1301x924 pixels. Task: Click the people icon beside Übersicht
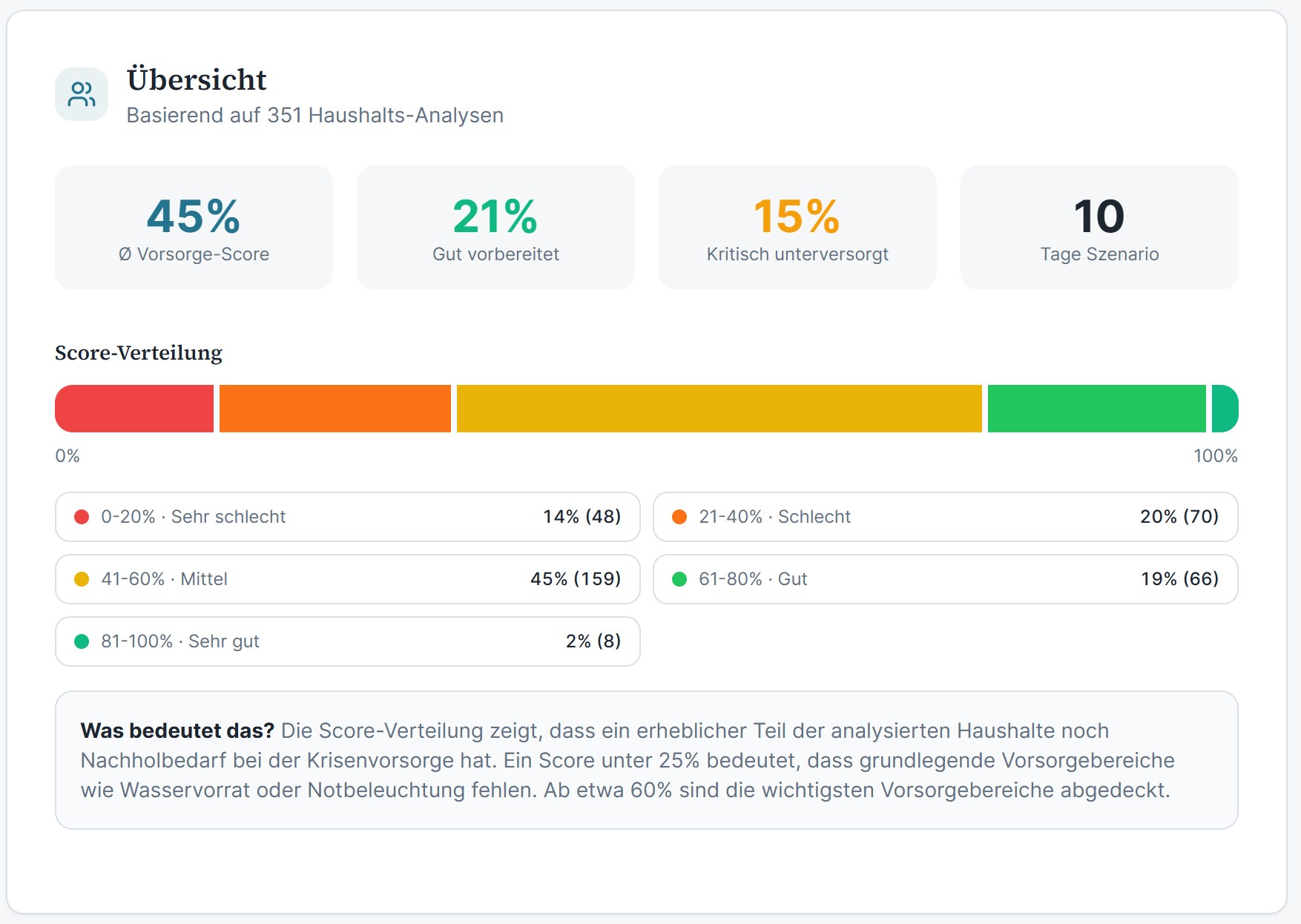pyautogui.click(x=82, y=94)
